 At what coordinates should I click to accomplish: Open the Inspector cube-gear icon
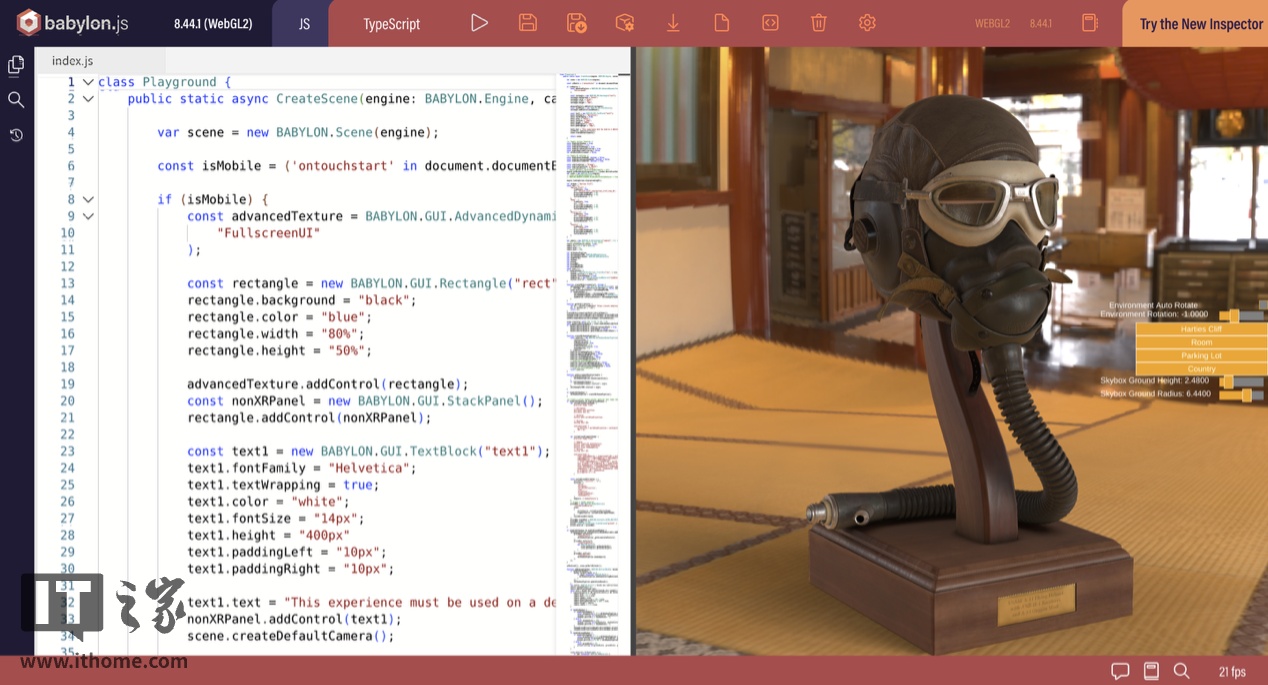[625, 23]
